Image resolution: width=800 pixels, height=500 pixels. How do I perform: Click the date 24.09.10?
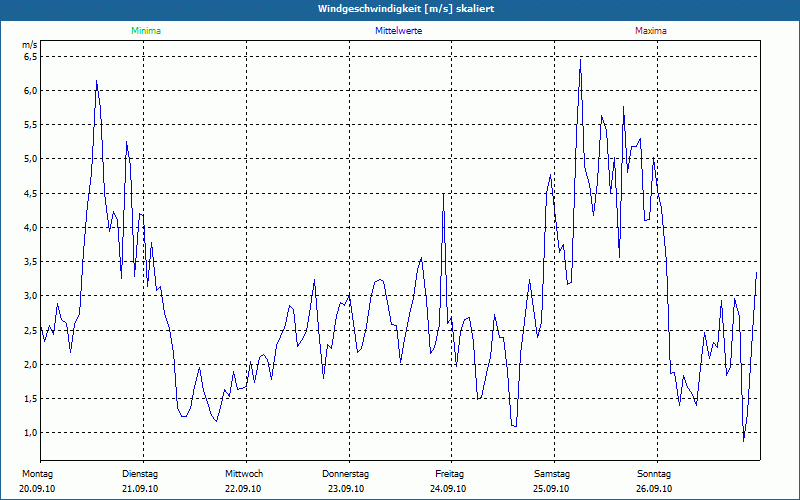pyautogui.click(x=448, y=489)
